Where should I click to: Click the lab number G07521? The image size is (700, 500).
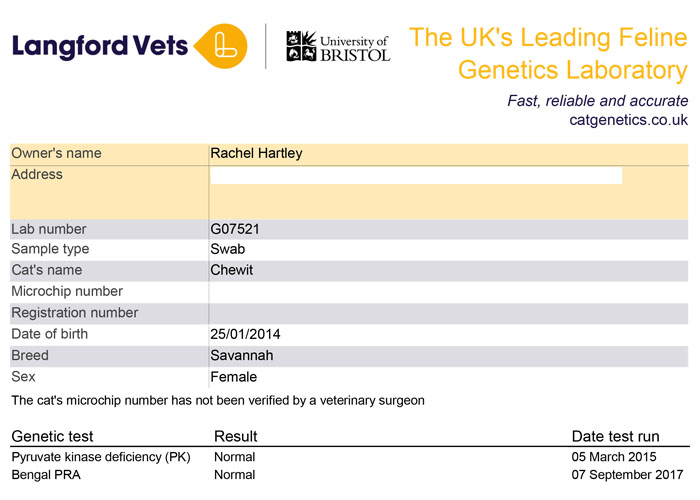coord(235,229)
